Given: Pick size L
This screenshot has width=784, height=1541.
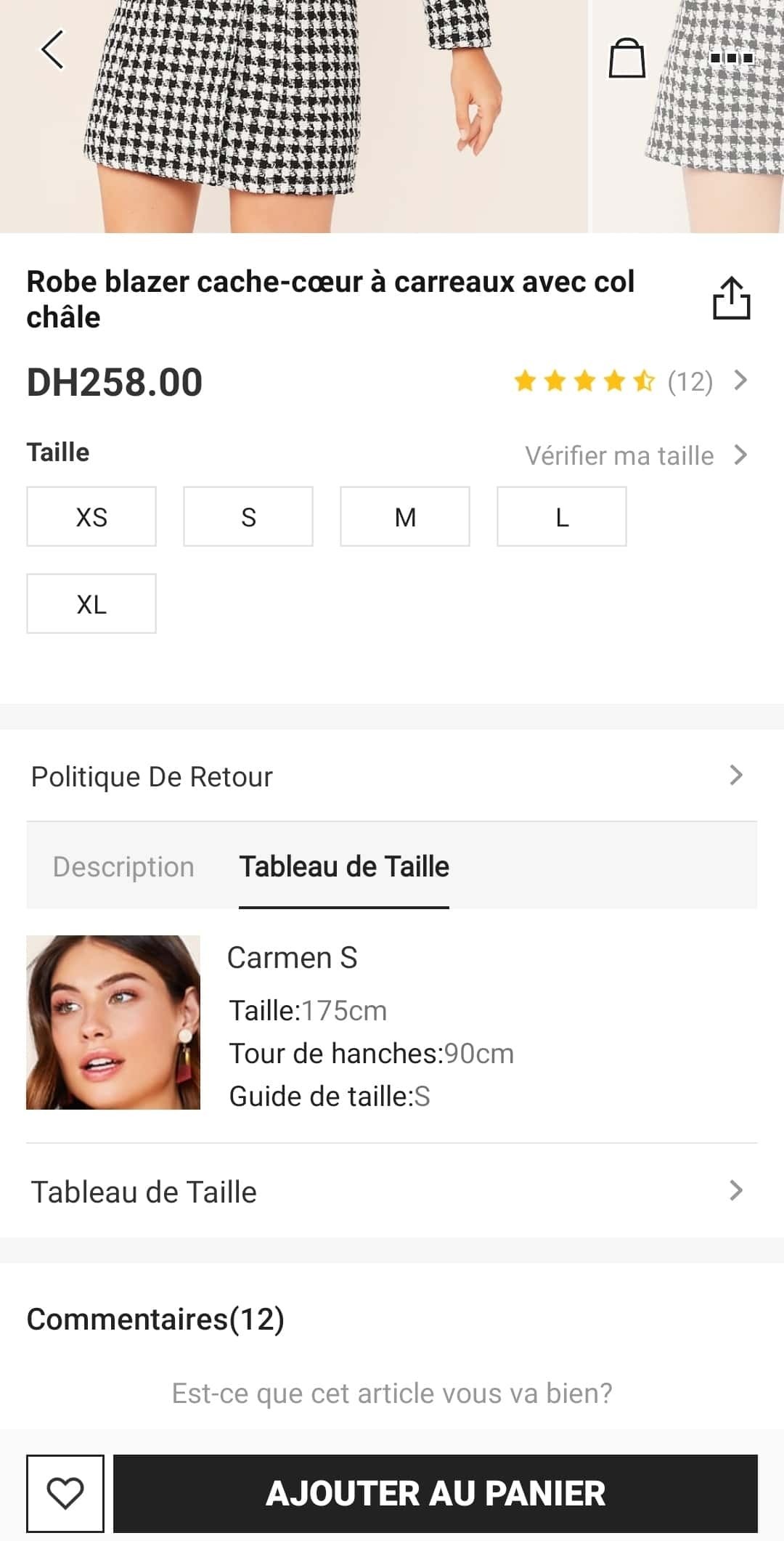Looking at the screenshot, I should [562, 517].
